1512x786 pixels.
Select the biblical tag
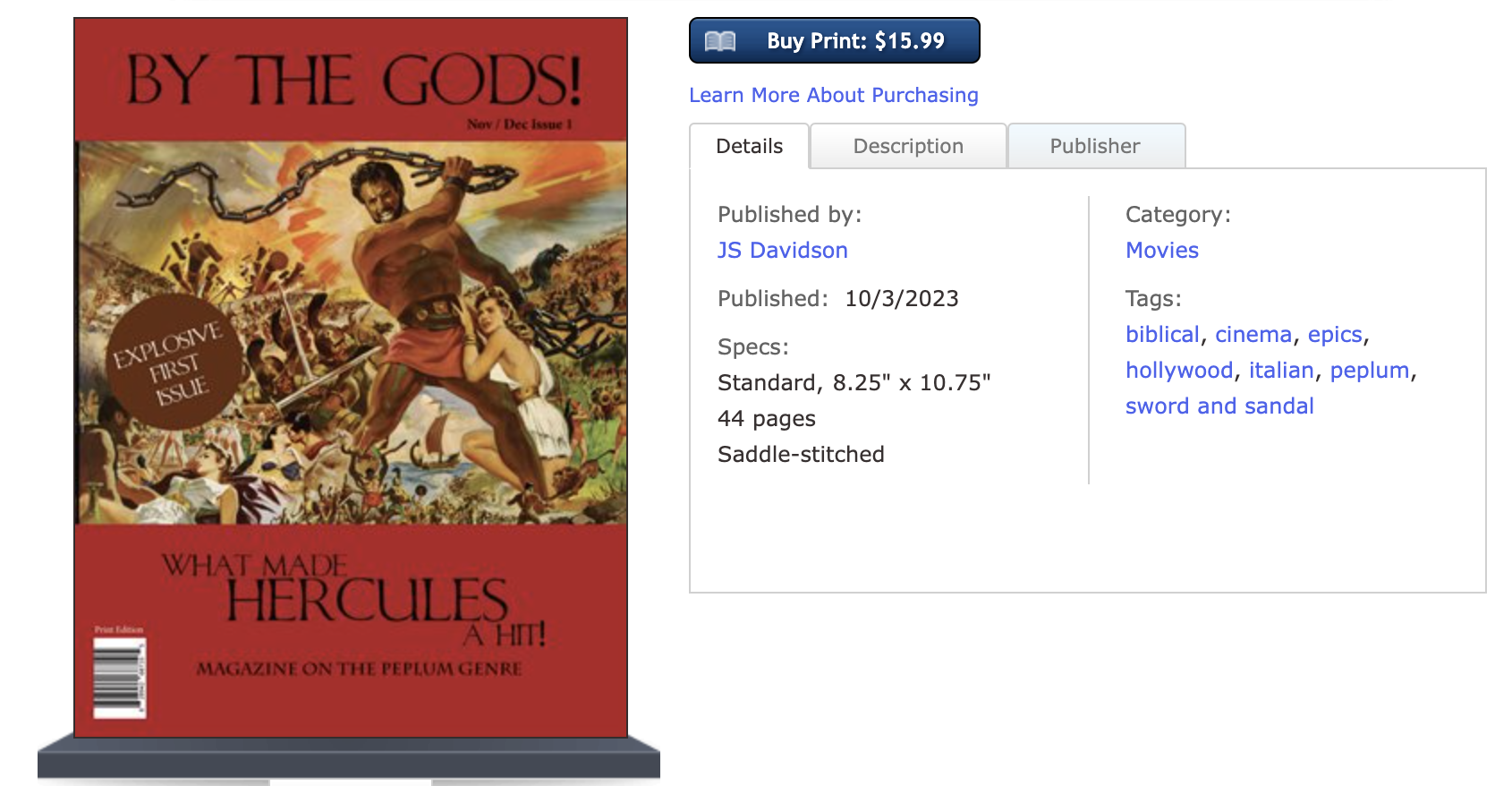(x=1162, y=335)
